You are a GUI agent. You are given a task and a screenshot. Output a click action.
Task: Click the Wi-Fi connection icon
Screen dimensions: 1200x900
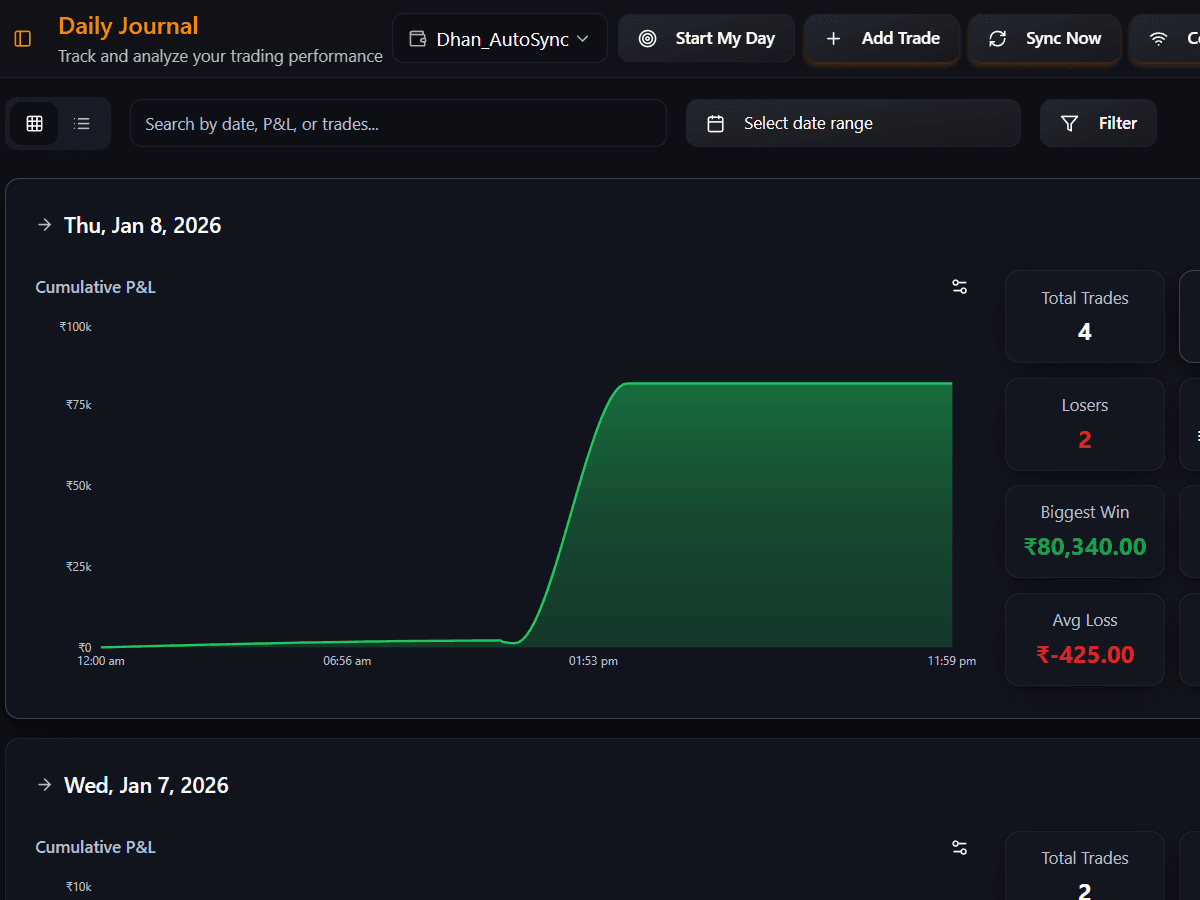pos(1159,39)
